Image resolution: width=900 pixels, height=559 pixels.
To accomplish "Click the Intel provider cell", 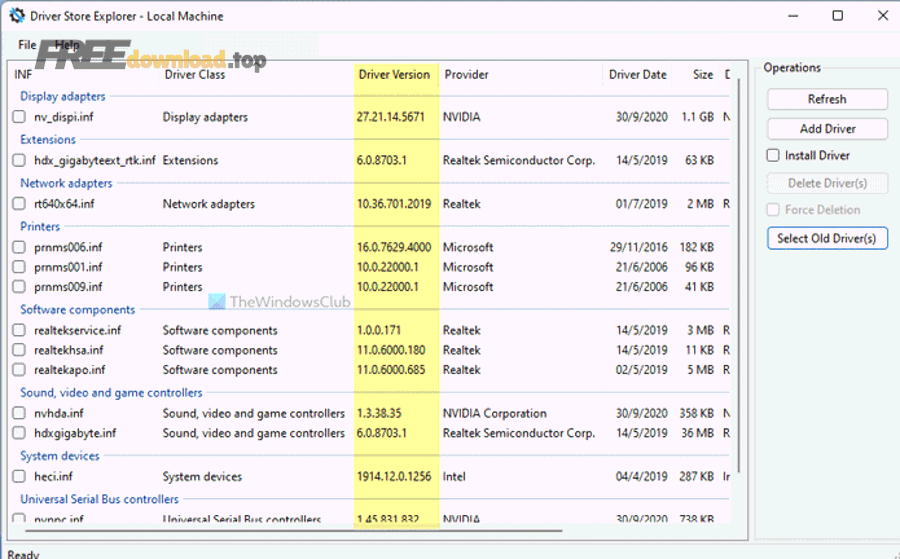I will pos(454,476).
